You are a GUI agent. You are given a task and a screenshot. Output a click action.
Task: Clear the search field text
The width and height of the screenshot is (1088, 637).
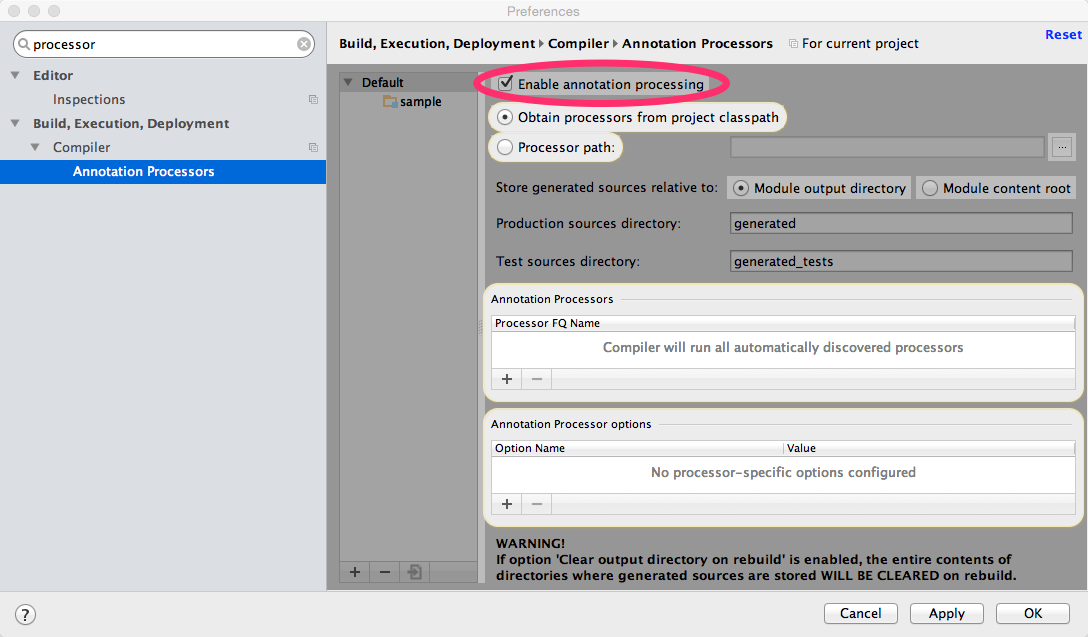(x=304, y=44)
